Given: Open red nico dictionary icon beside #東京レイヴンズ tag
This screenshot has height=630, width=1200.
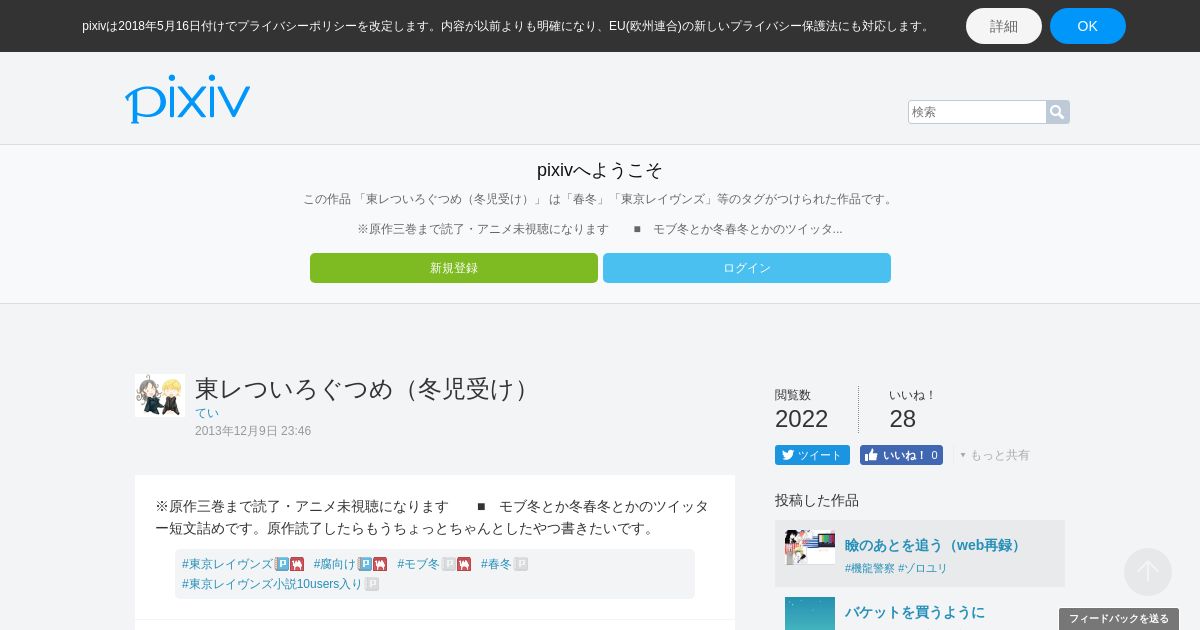Looking at the screenshot, I should [297, 564].
